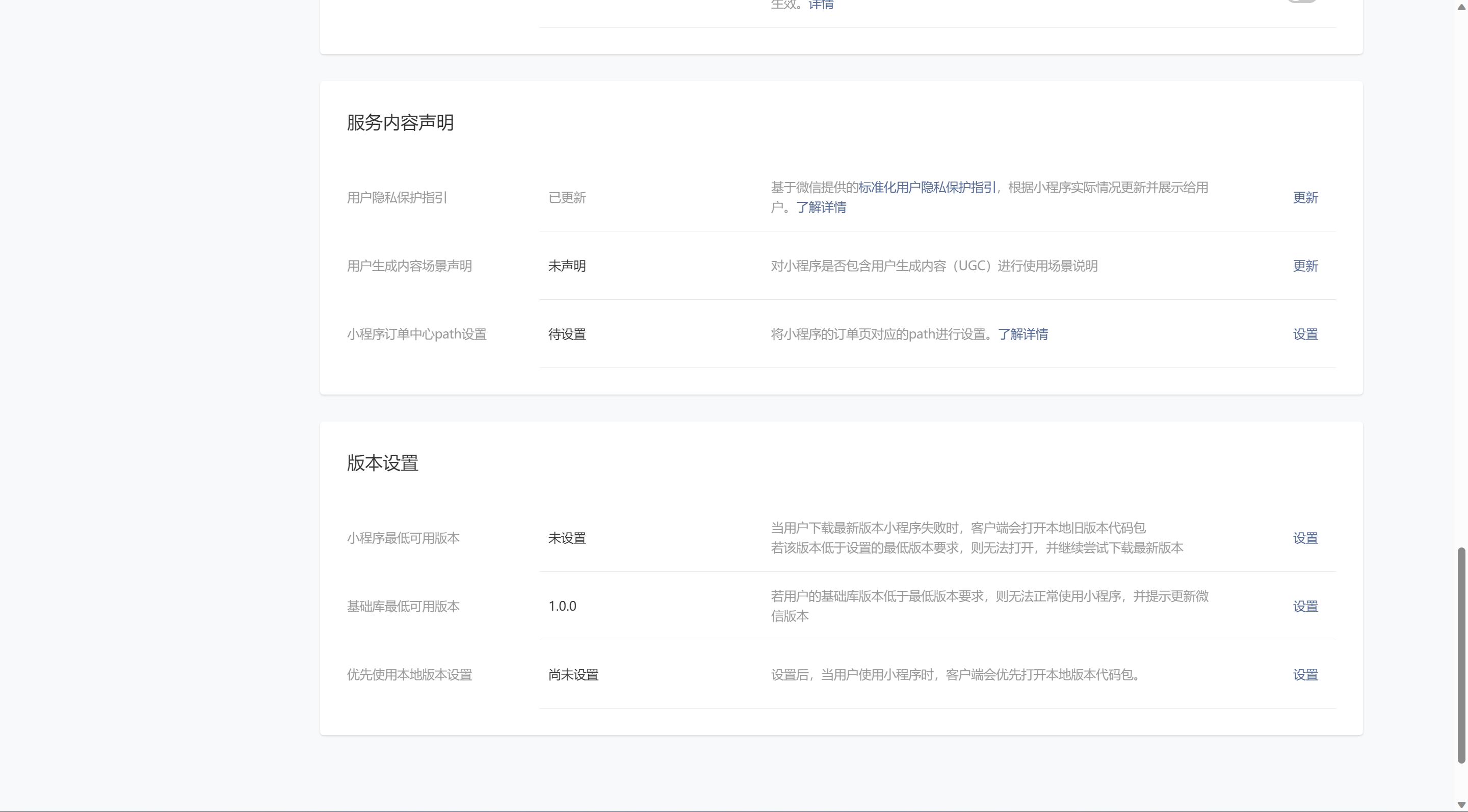This screenshot has width=1468, height=812.
Task: Click 更新 for 用户生成内容场景声明
Action: (x=1305, y=266)
